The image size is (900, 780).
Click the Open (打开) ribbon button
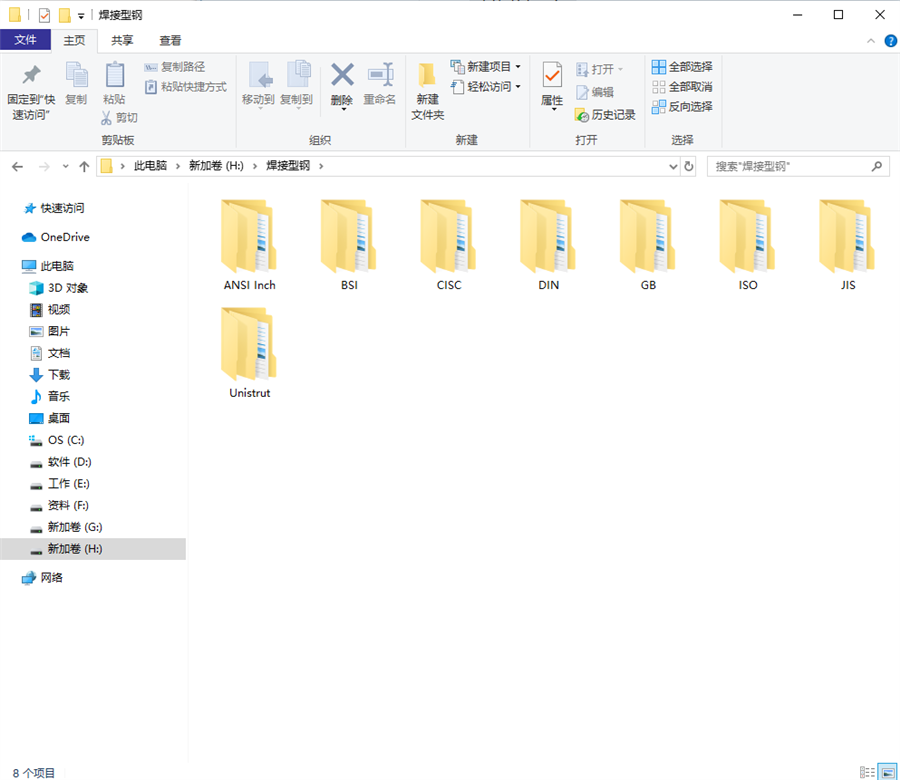[x=599, y=69]
